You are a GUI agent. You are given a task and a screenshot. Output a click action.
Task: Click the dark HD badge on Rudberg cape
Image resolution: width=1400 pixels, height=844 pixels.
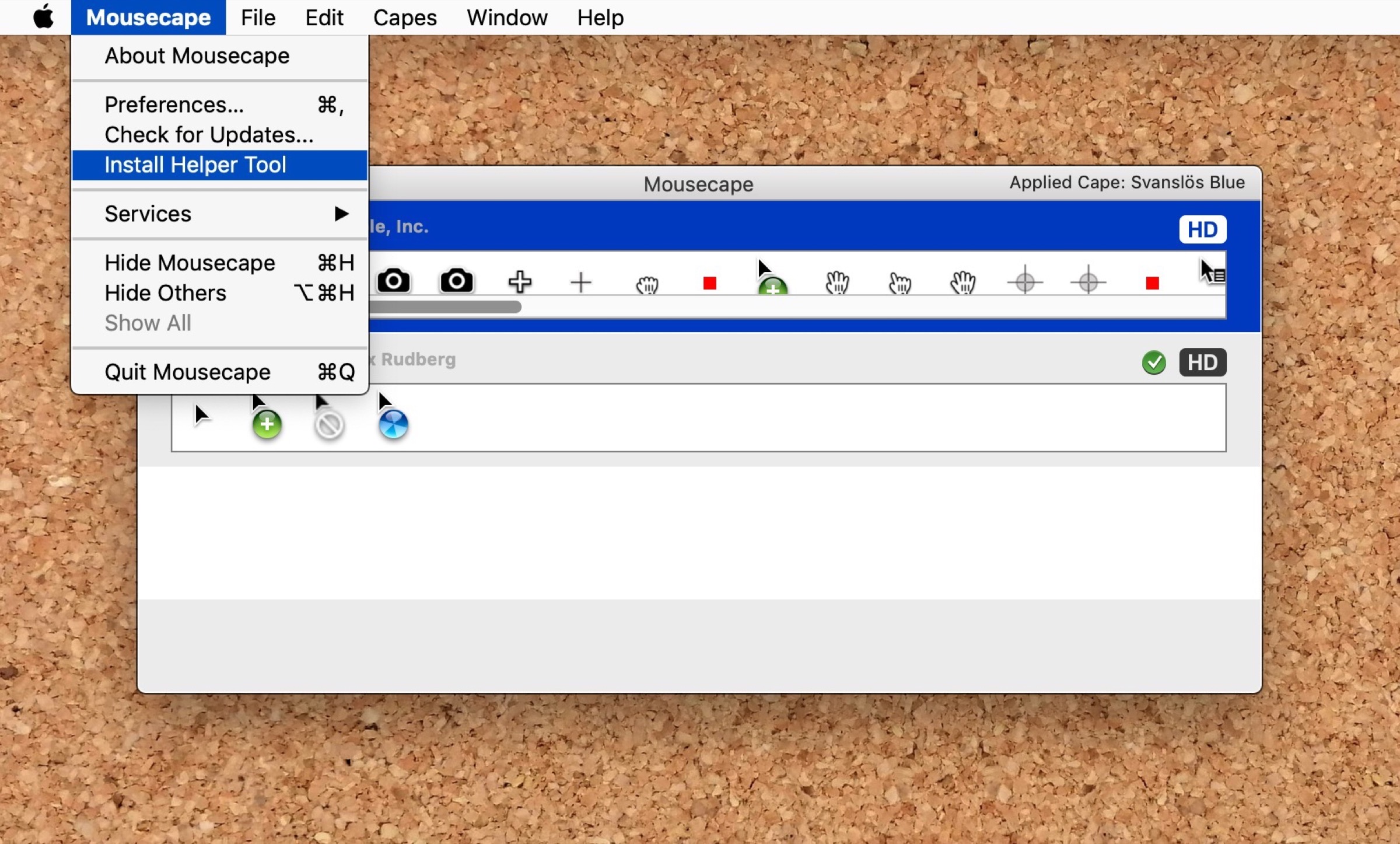click(1202, 362)
